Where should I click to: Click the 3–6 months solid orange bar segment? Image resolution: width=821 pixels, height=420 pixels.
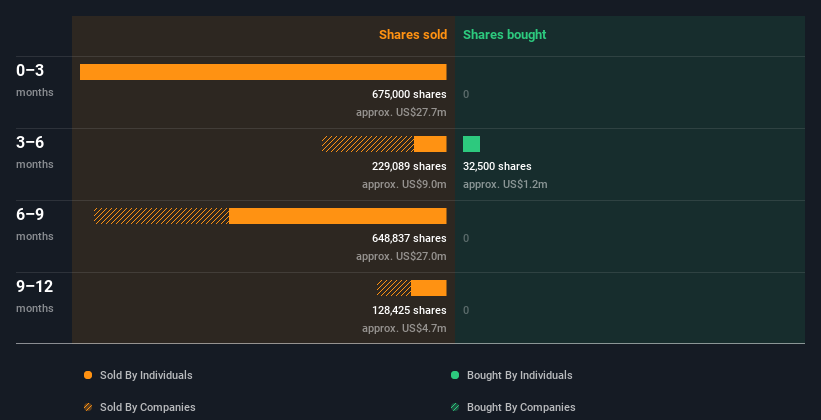pos(430,144)
